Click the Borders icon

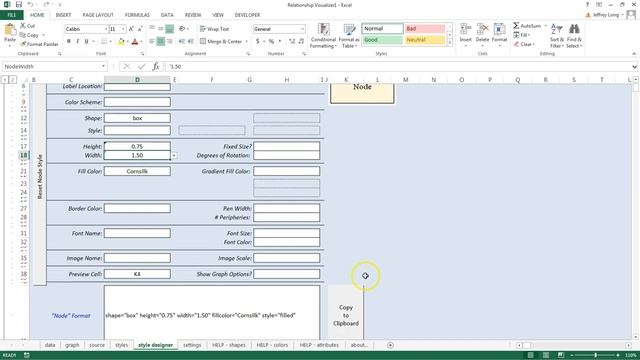pyautogui.click(x=104, y=41)
